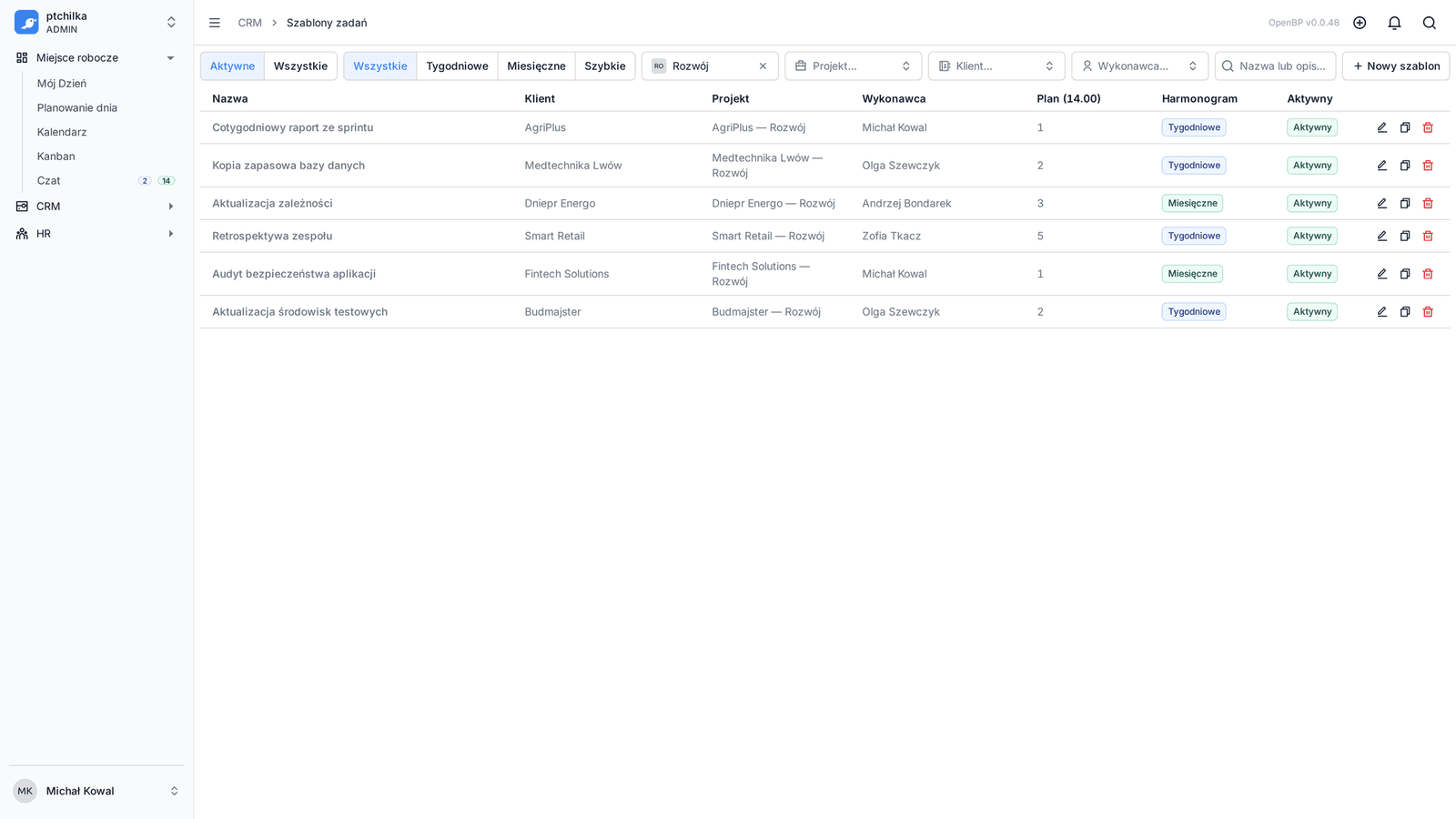The width and height of the screenshot is (1456, 819).
Task: Open notifications bell icon
Action: tap(1394, 23)
